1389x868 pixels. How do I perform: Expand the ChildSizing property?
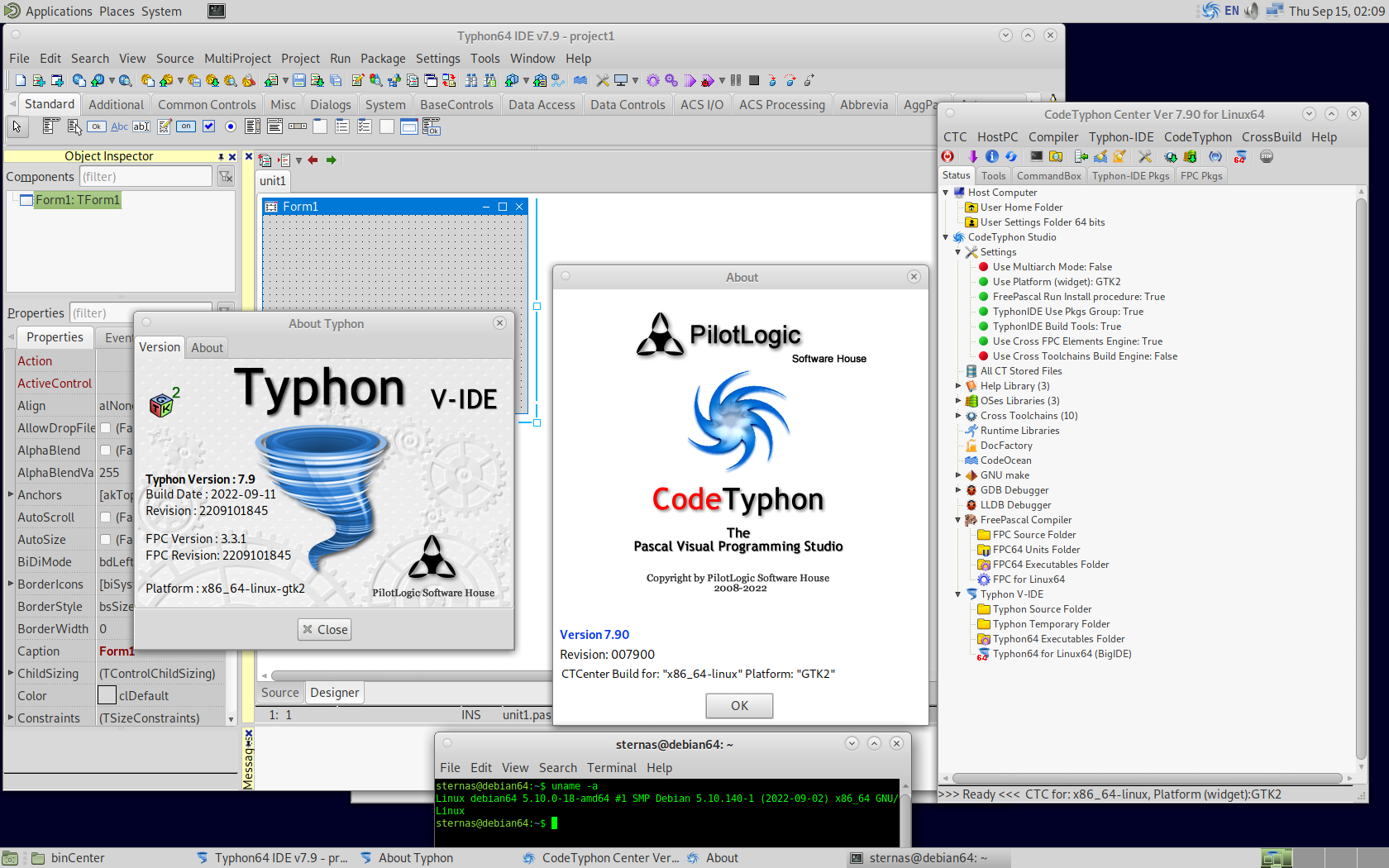tap(11, 673)
